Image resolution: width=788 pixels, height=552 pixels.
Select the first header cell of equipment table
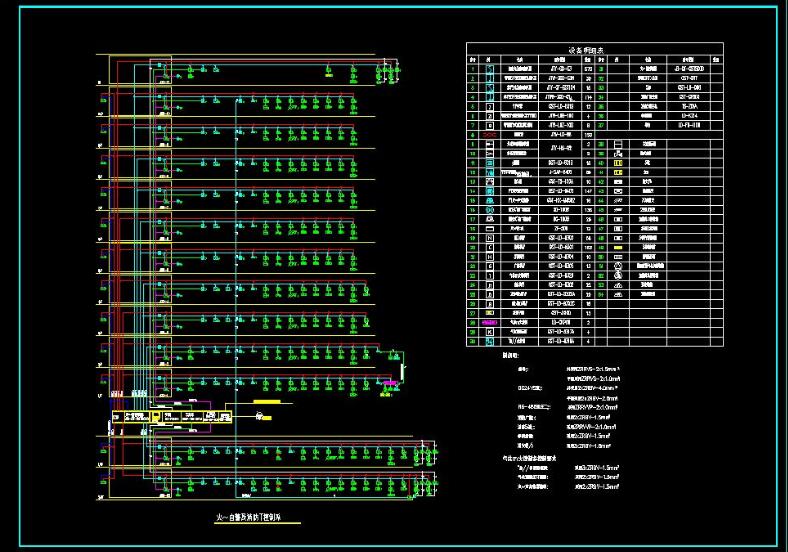click(473, 59)
